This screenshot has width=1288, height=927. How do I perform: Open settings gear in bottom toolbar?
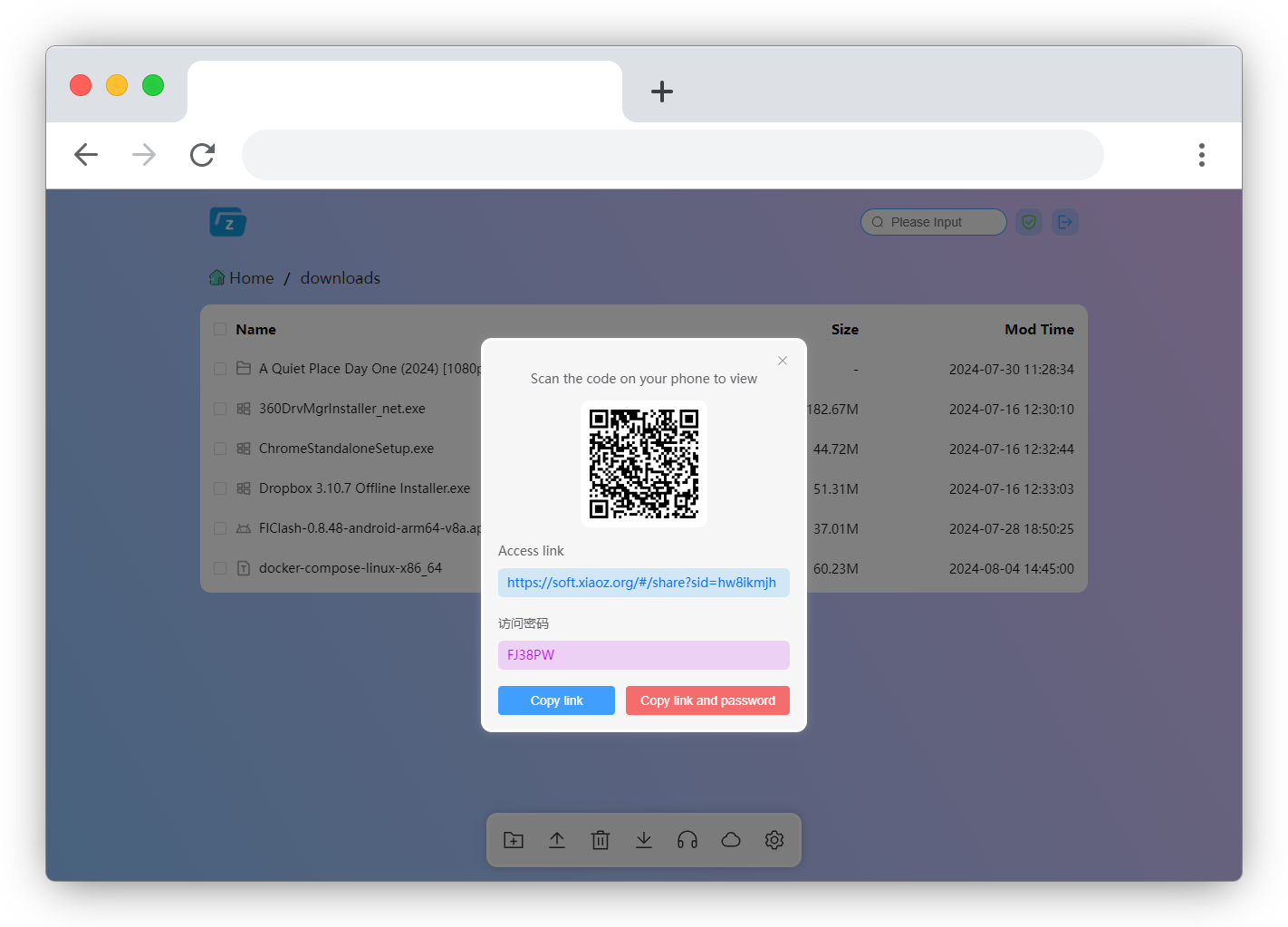click(x=774, y=840)
